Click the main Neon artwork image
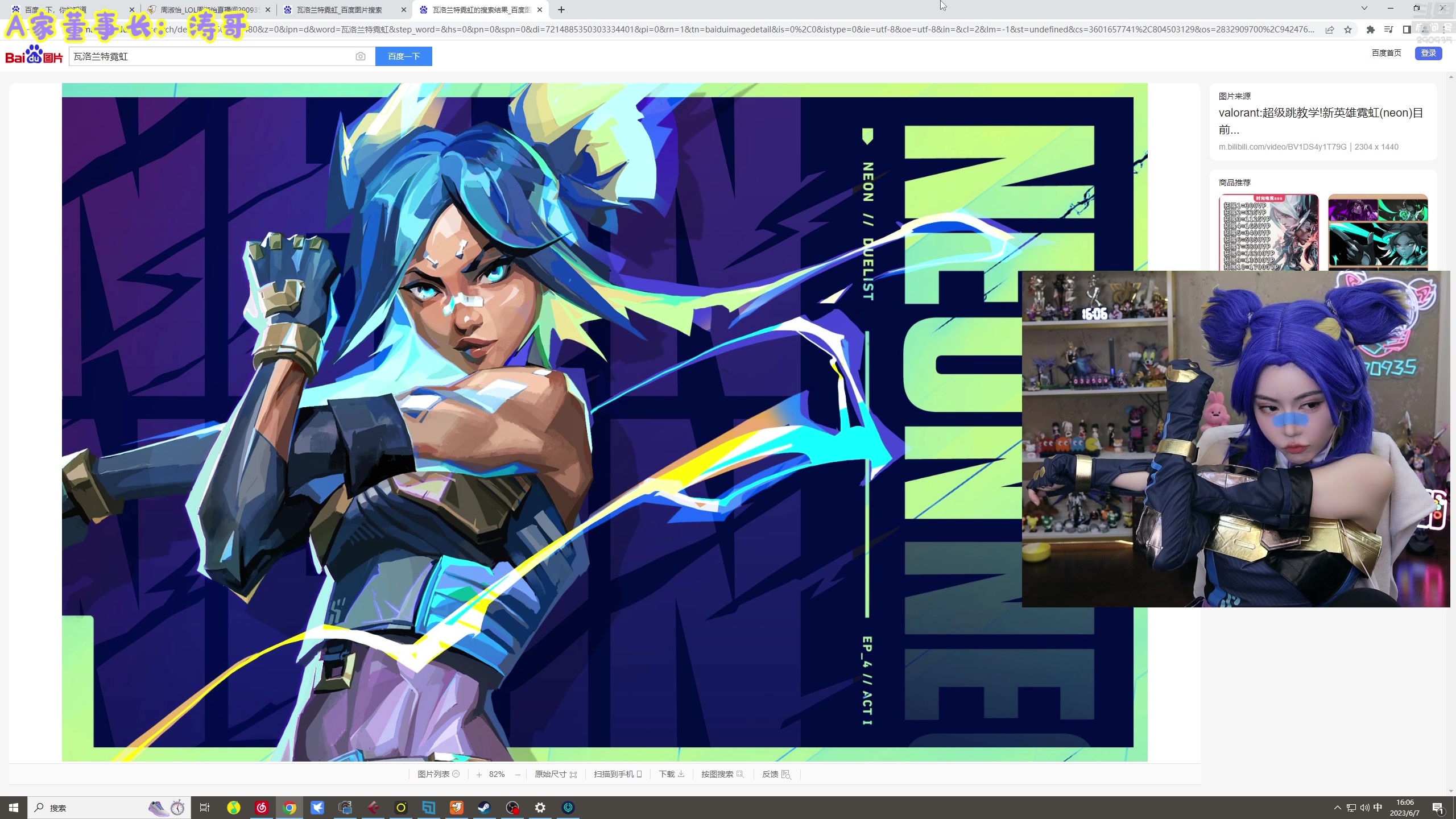The width and height of the screenshot is (1456, 819). 605,422
